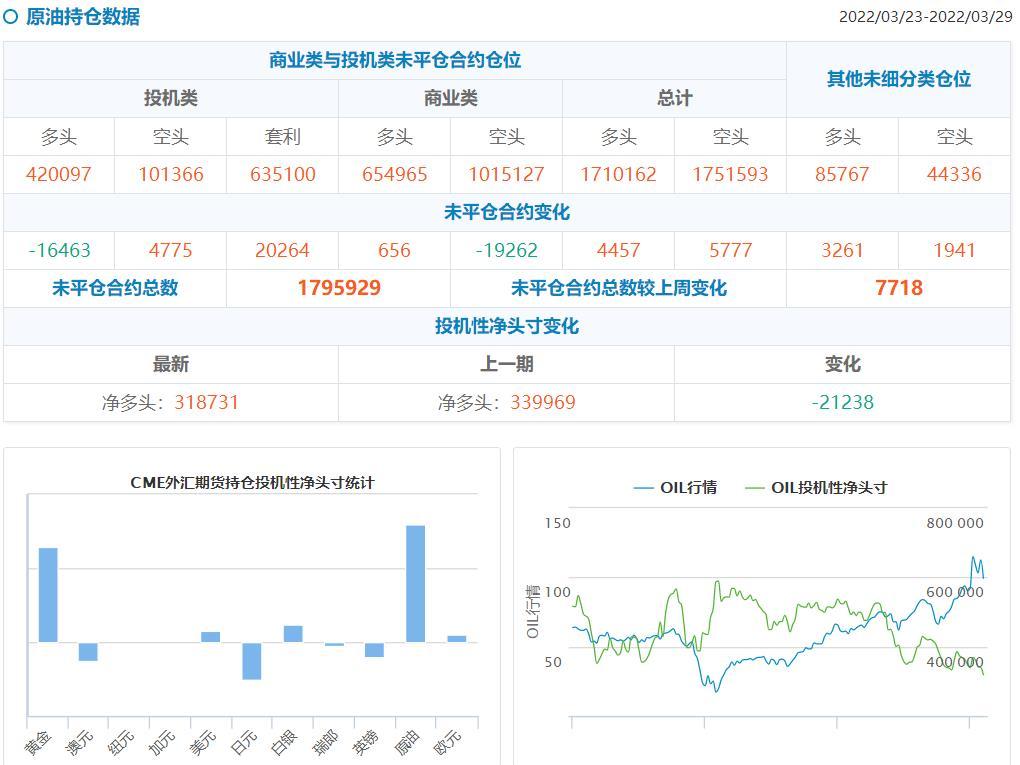Screen dimensions: 1020x765
Task: Click the open interest total value 1795929
Action: (x=339, y=288)
